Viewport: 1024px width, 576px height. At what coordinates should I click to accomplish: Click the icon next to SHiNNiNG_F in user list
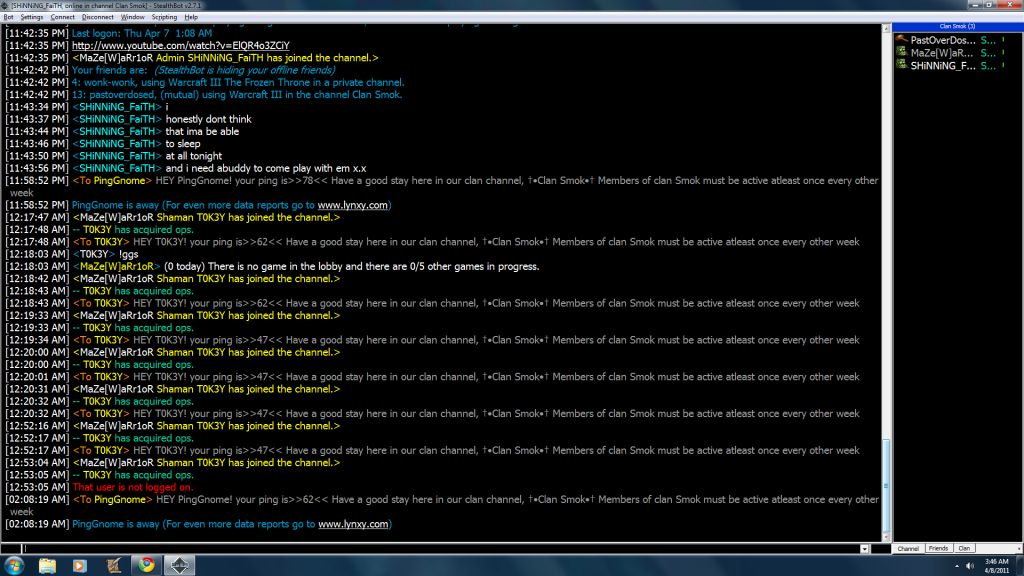point(901,65)
